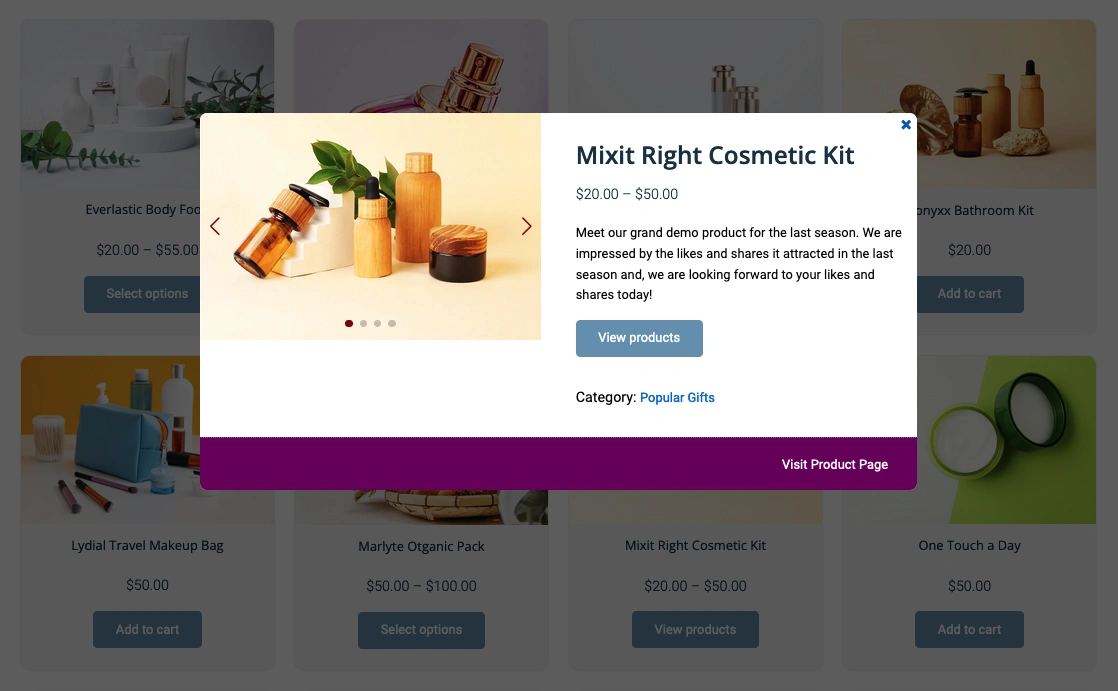Add Lydial Travel Makeup Bag to cart
1118x691 pixels.
pos(147,630)
